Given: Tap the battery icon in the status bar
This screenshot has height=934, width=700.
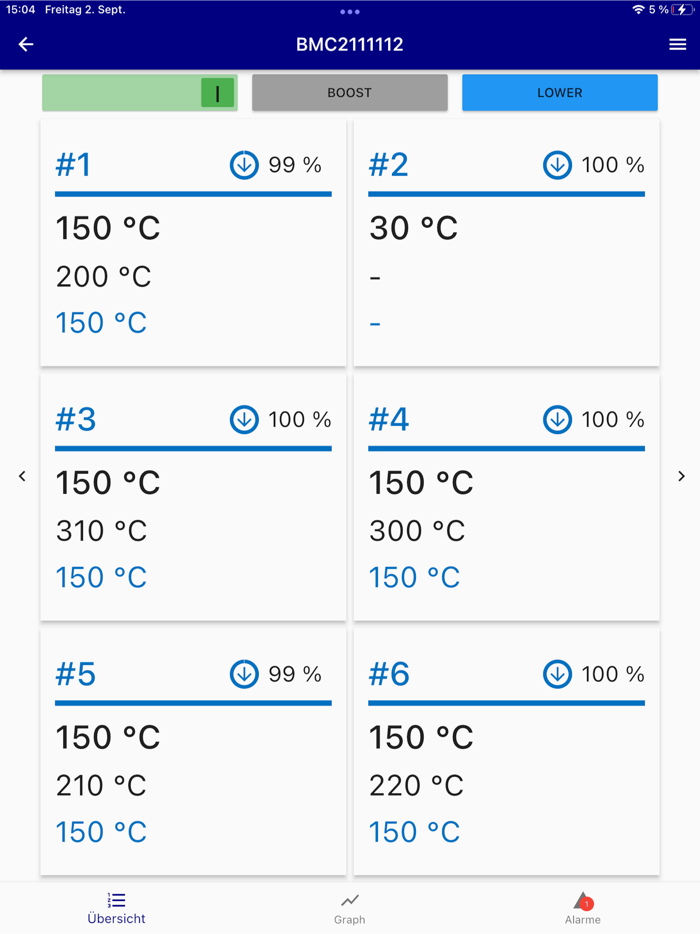Looking at the screenshot, I should click(683, 10).
